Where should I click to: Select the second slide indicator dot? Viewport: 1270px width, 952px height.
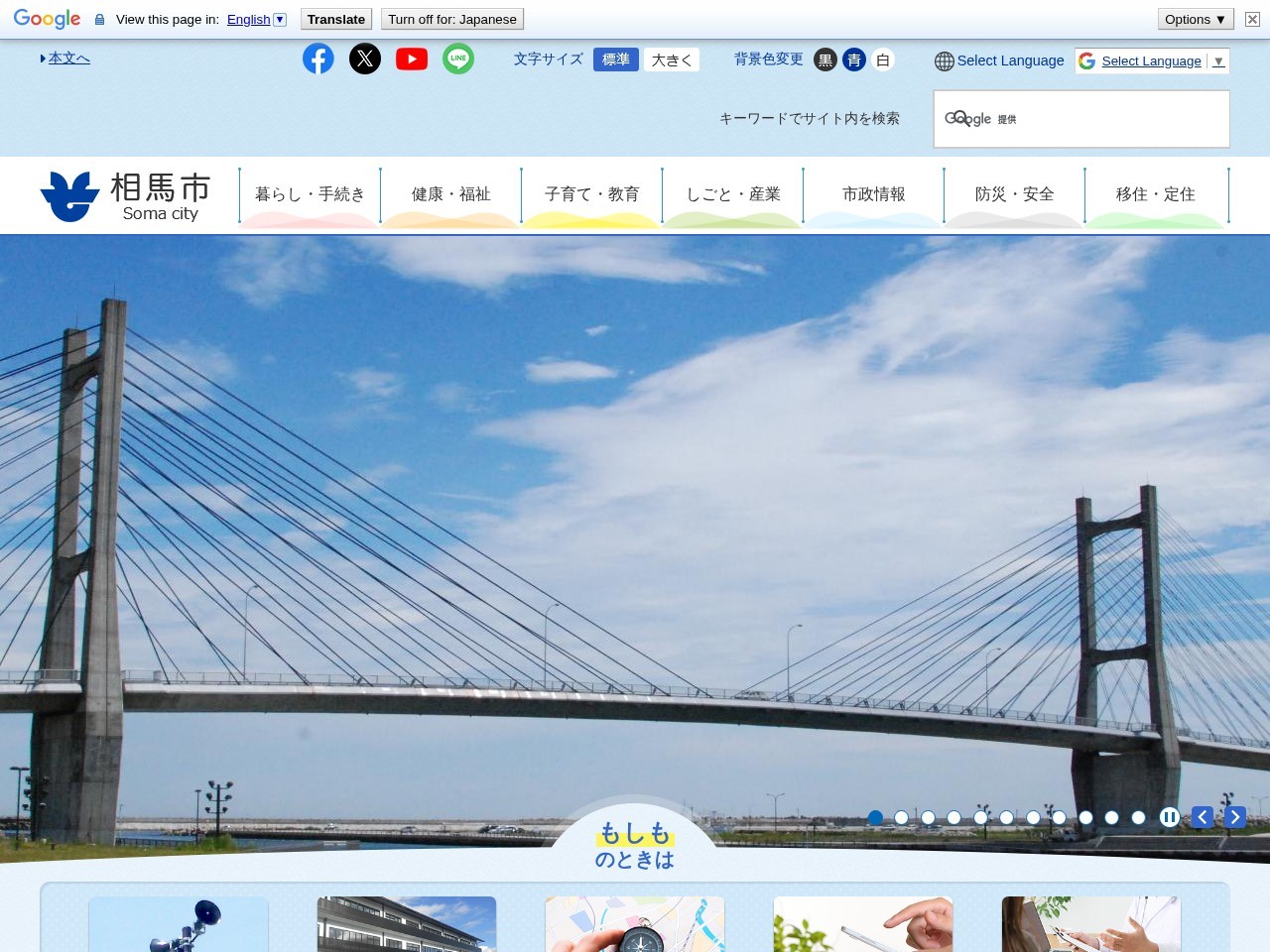pos(901,818)
